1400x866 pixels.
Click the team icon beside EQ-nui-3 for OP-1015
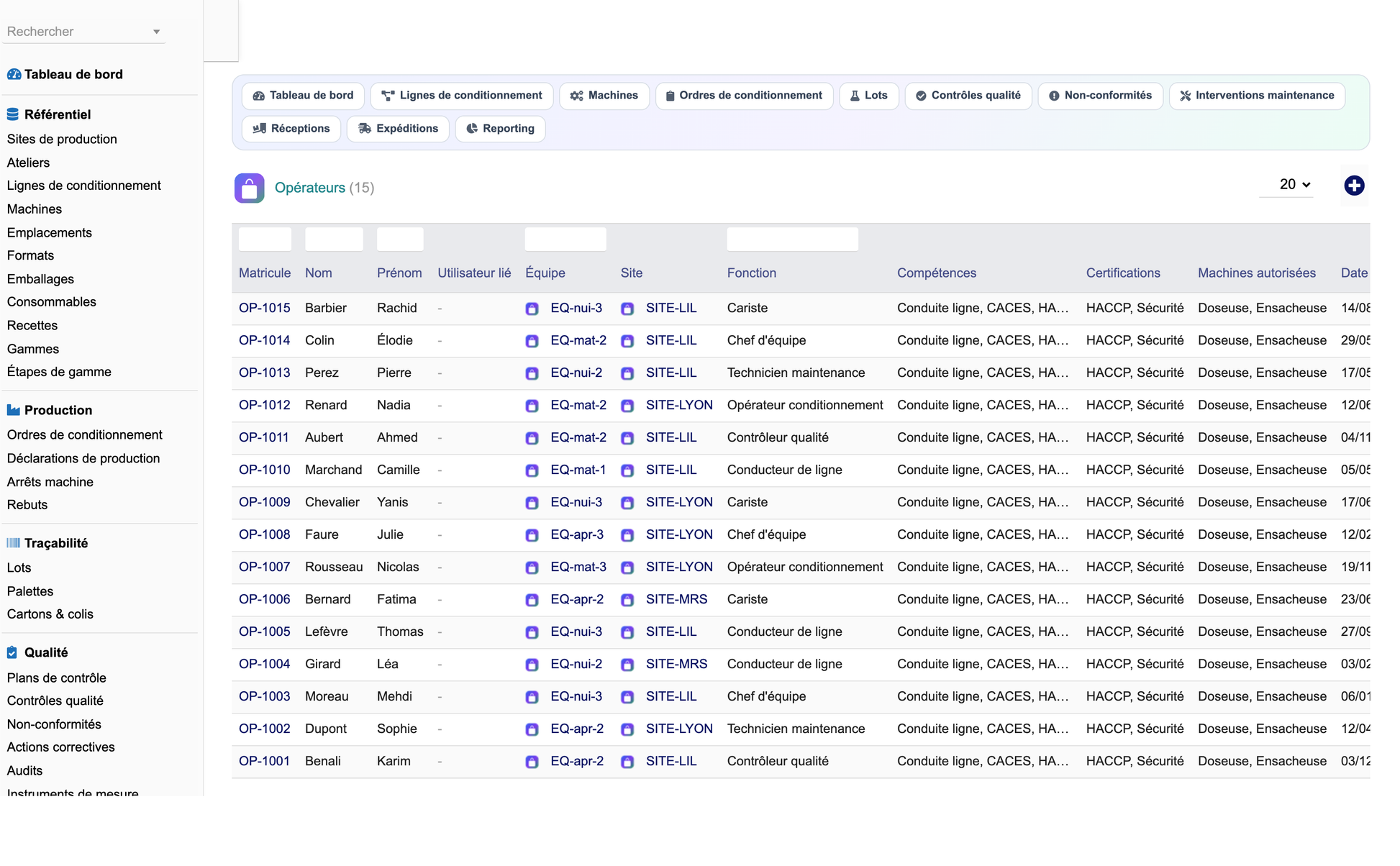532,309
